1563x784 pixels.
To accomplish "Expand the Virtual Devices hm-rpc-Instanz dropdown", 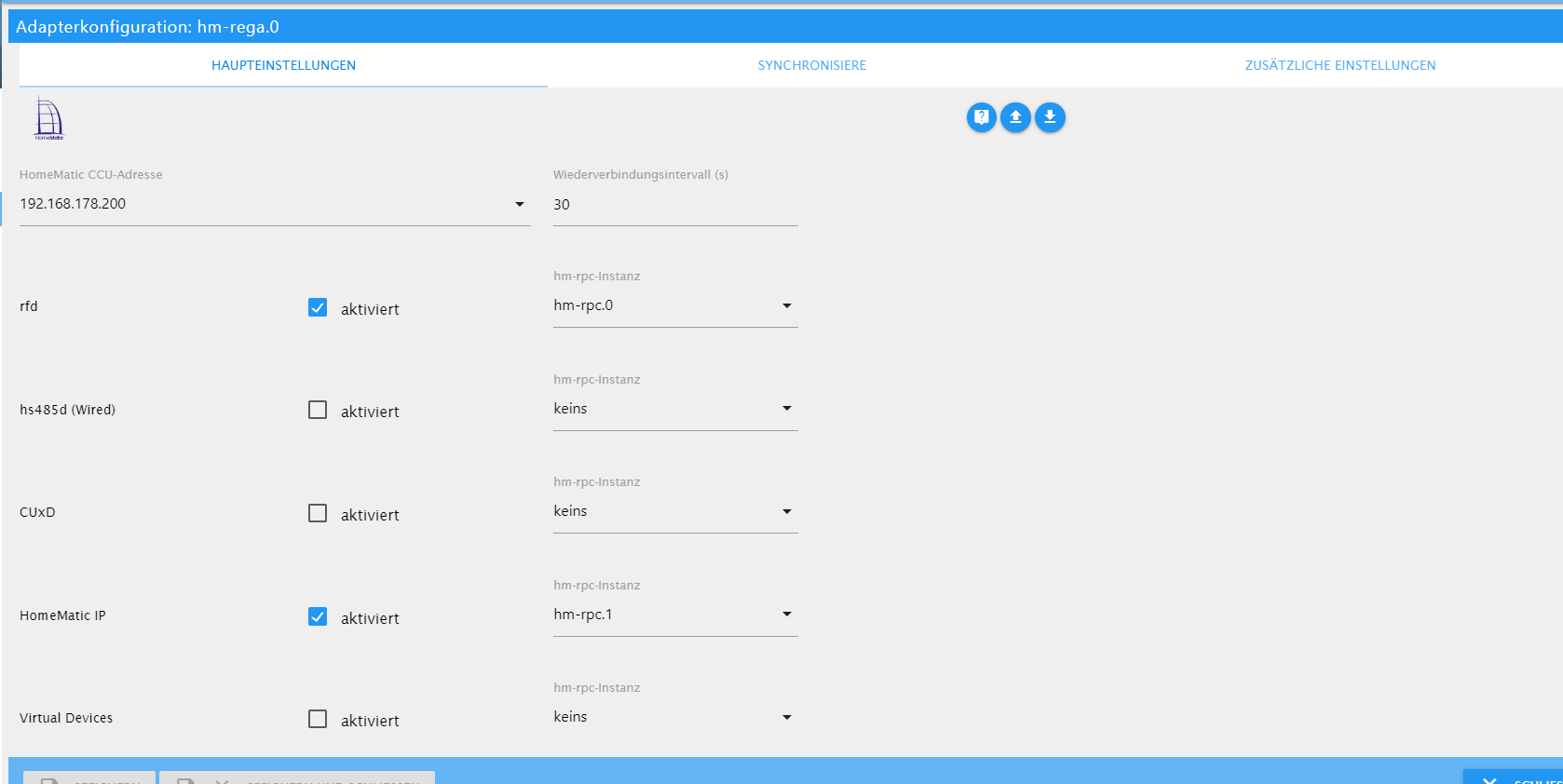I will (x=675, y=717).
